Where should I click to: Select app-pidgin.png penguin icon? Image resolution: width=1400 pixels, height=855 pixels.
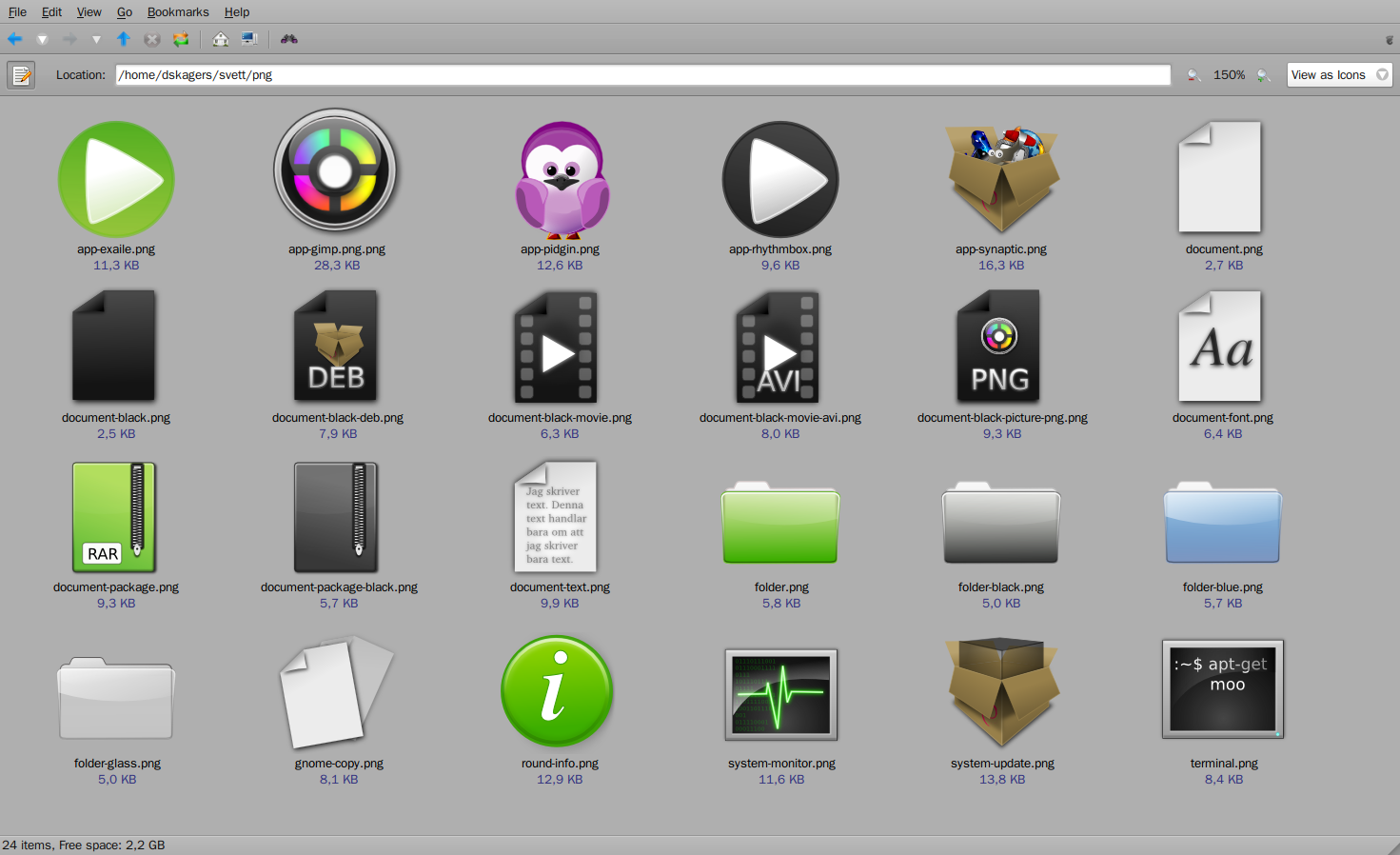562,179
